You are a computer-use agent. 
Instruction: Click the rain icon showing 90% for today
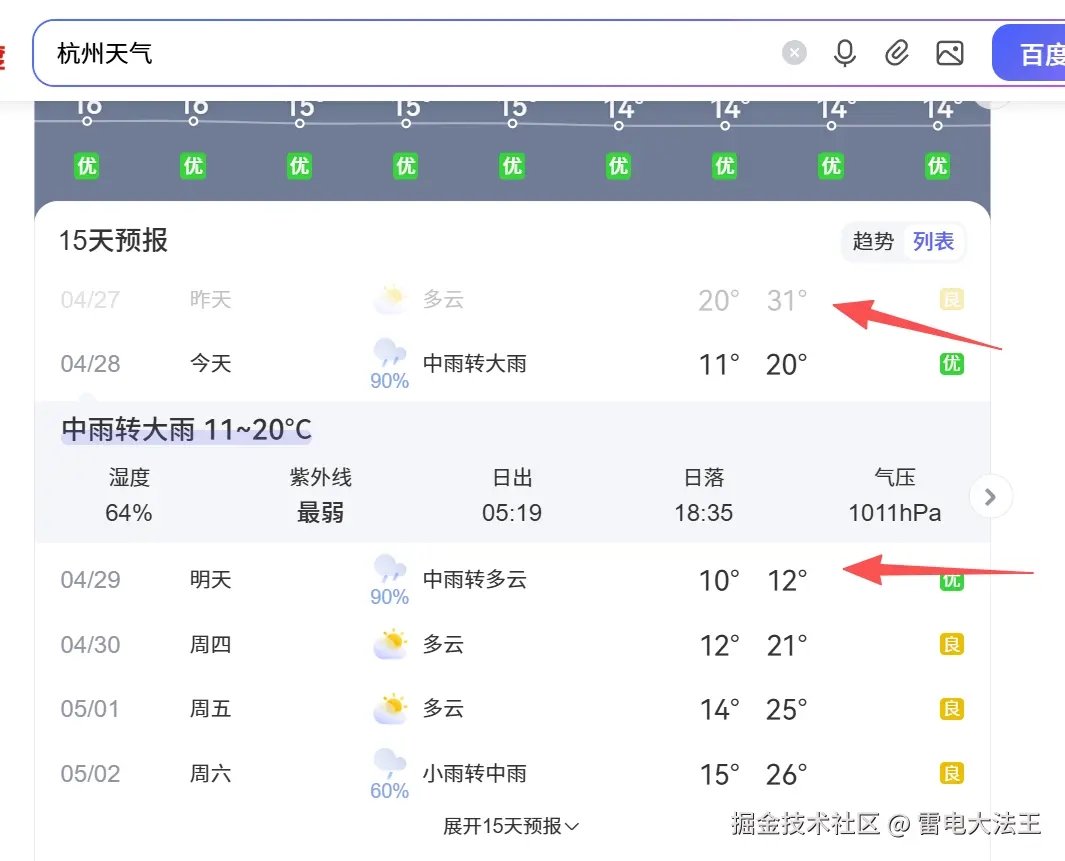coord(389,357)
